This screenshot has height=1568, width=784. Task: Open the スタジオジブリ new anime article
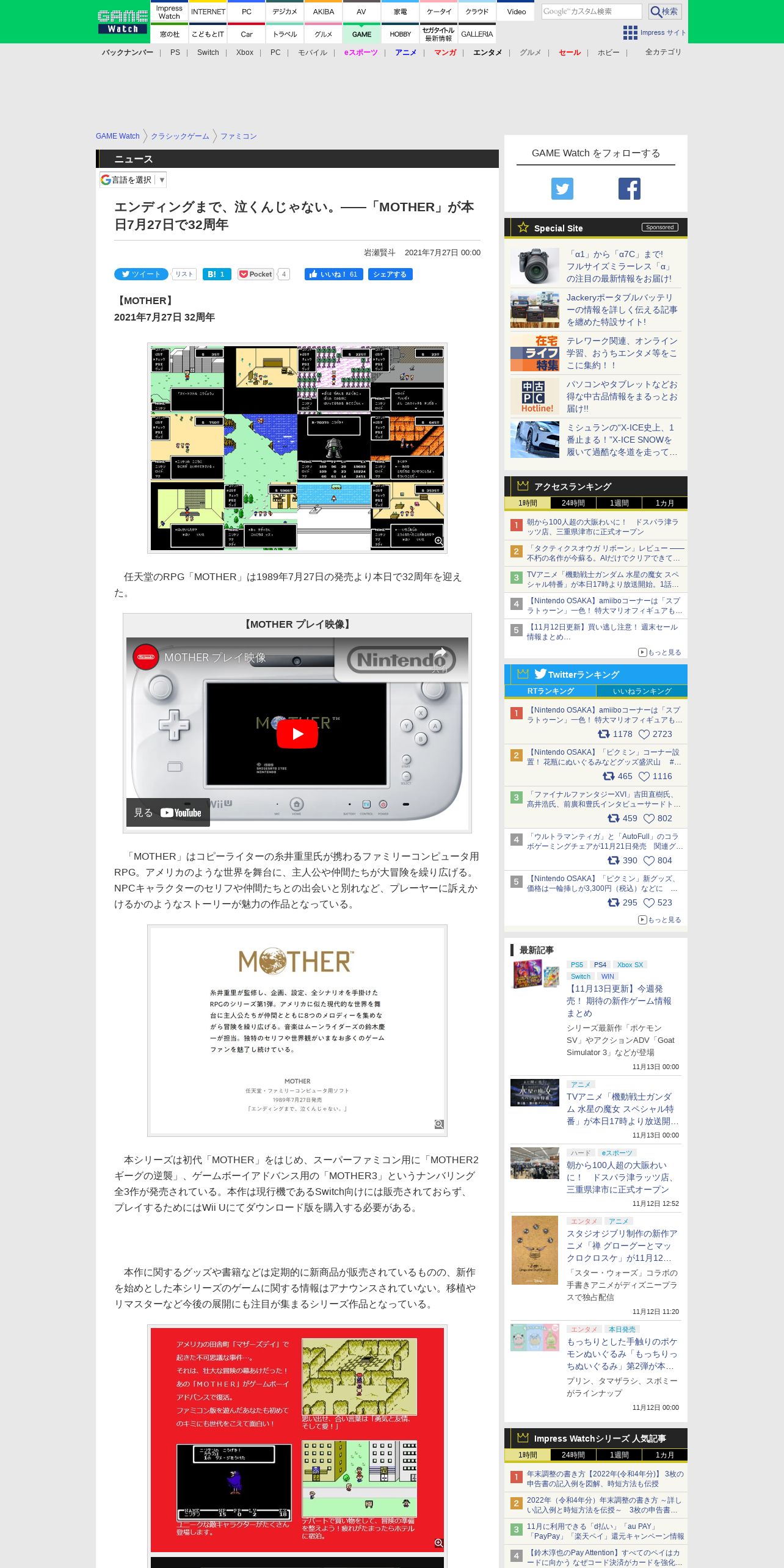point(622,1246)
